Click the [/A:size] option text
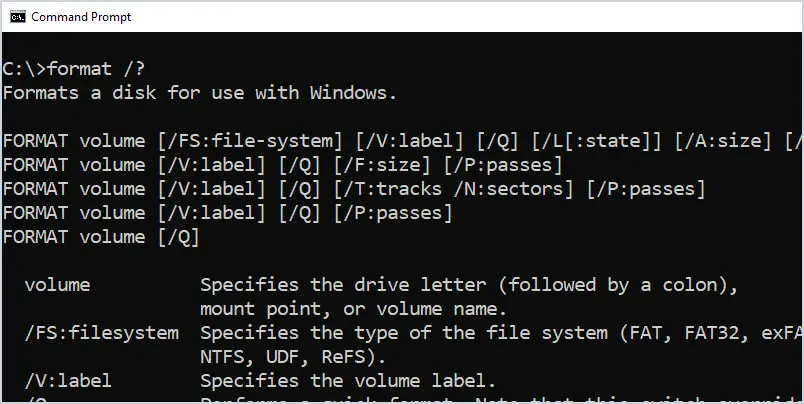The image size is (804, 404). pyautogui.click(x=723, y=141)
